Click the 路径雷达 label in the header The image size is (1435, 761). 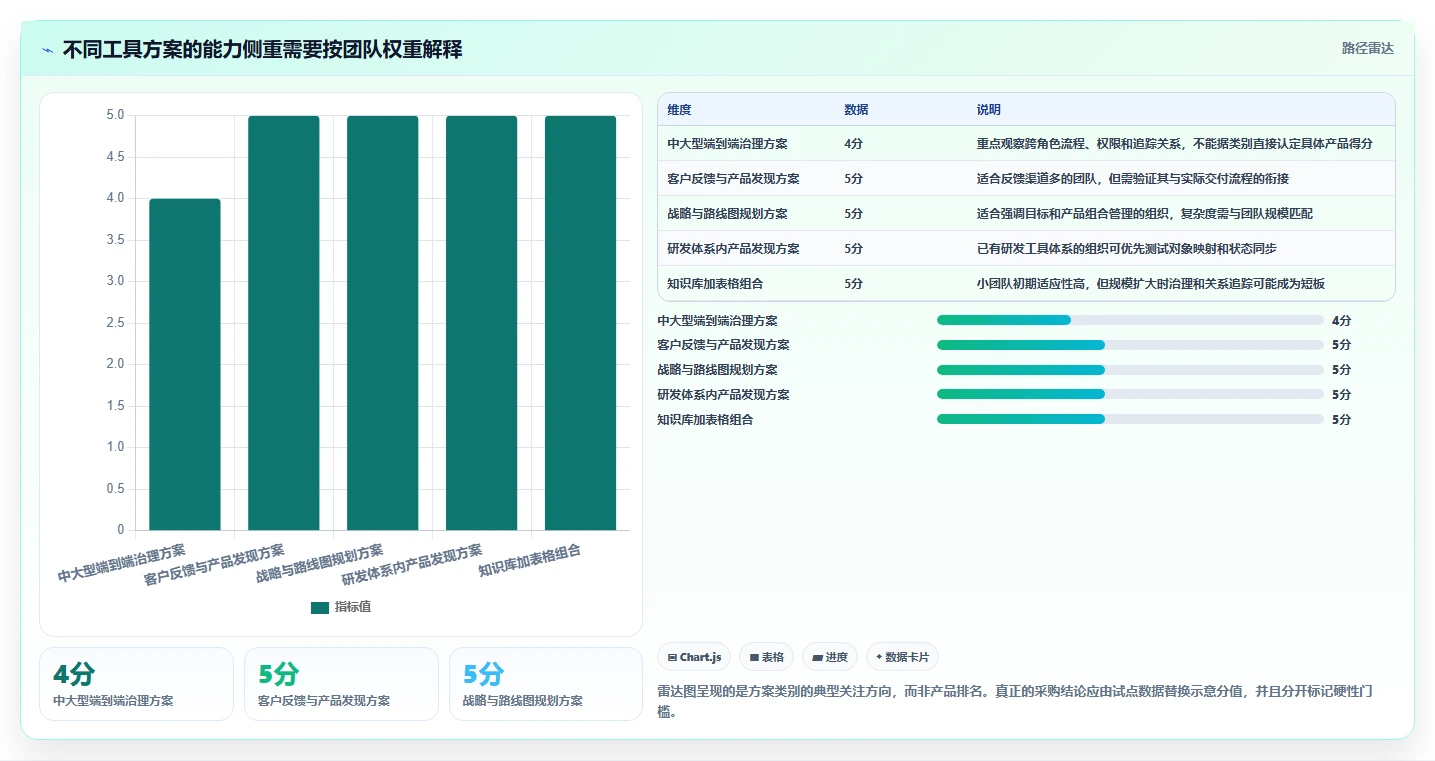pyautogui.click(x=1367, y=48)
